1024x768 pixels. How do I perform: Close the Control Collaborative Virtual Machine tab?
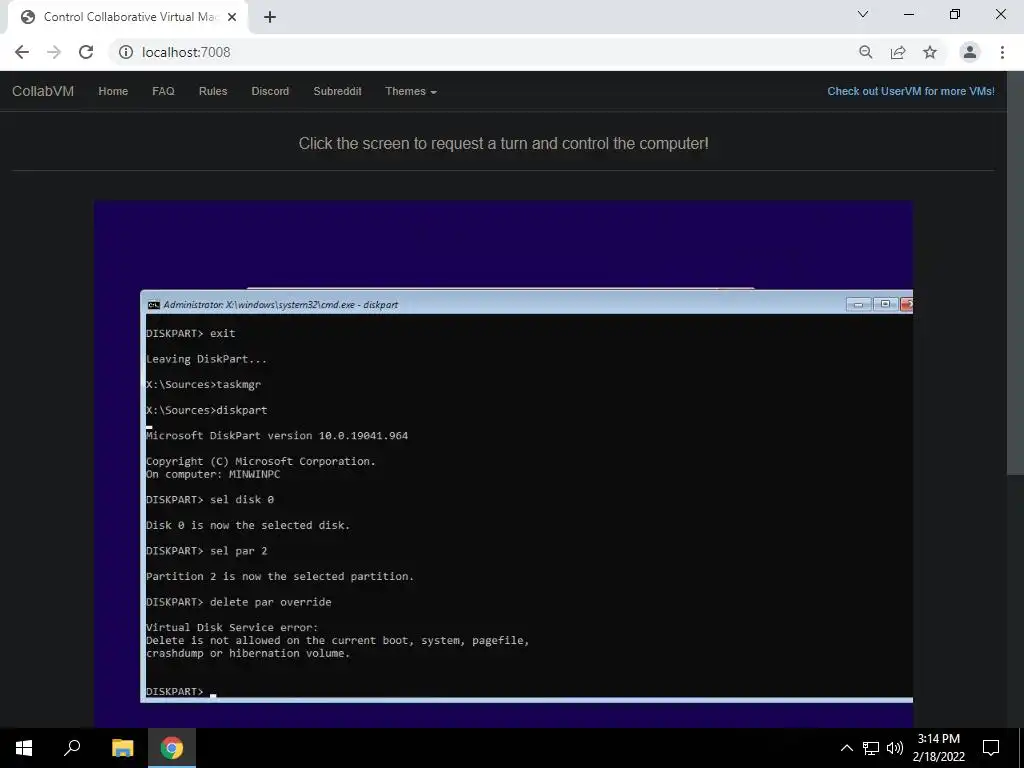[232, 18]
